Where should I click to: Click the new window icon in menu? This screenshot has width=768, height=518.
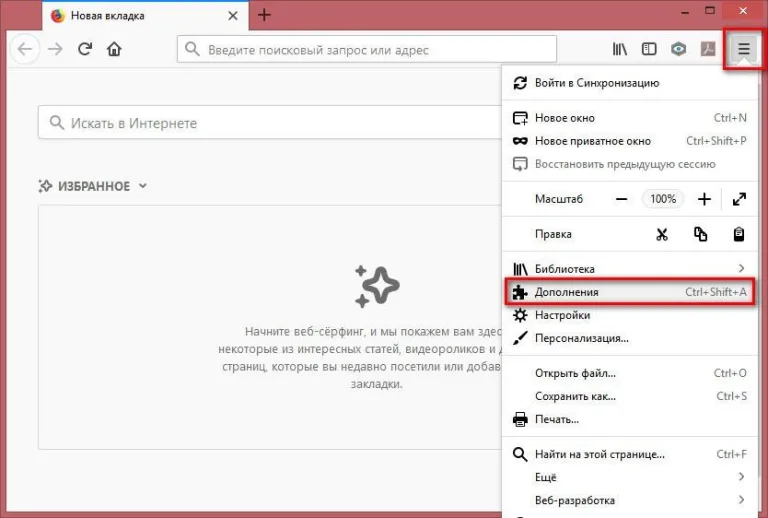point(520,118)
